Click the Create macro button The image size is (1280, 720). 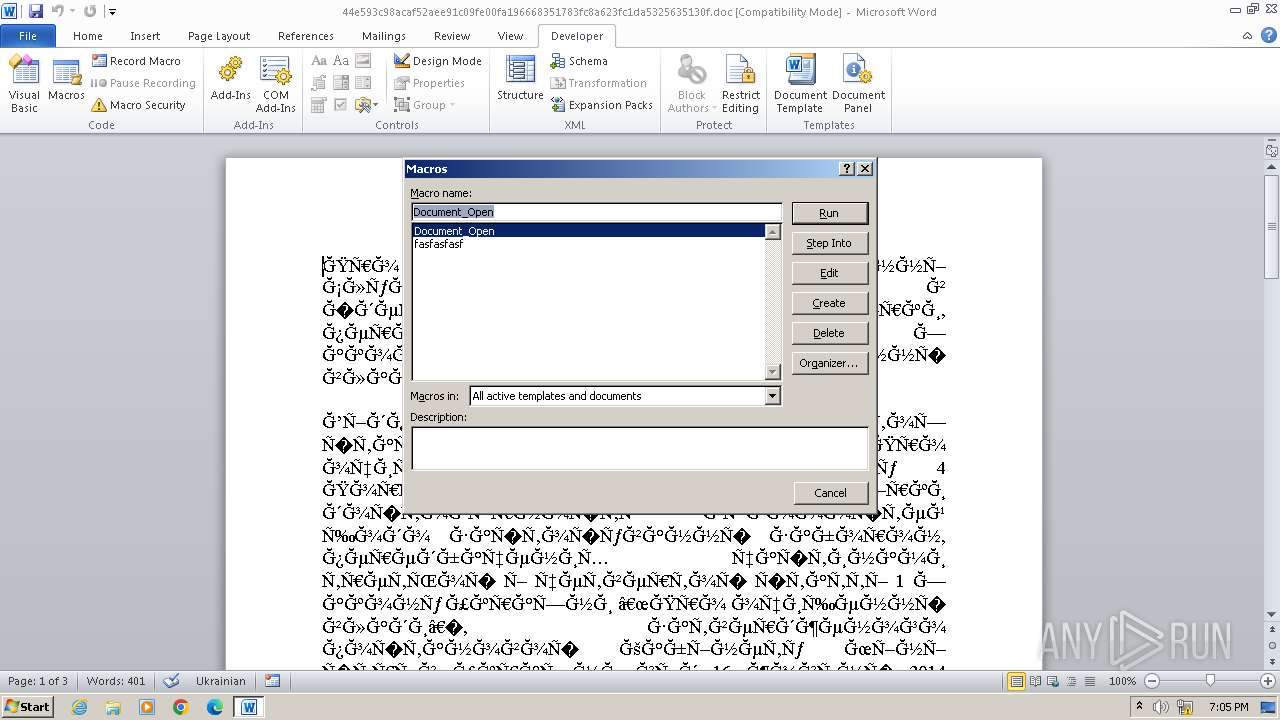coord(829,303)
